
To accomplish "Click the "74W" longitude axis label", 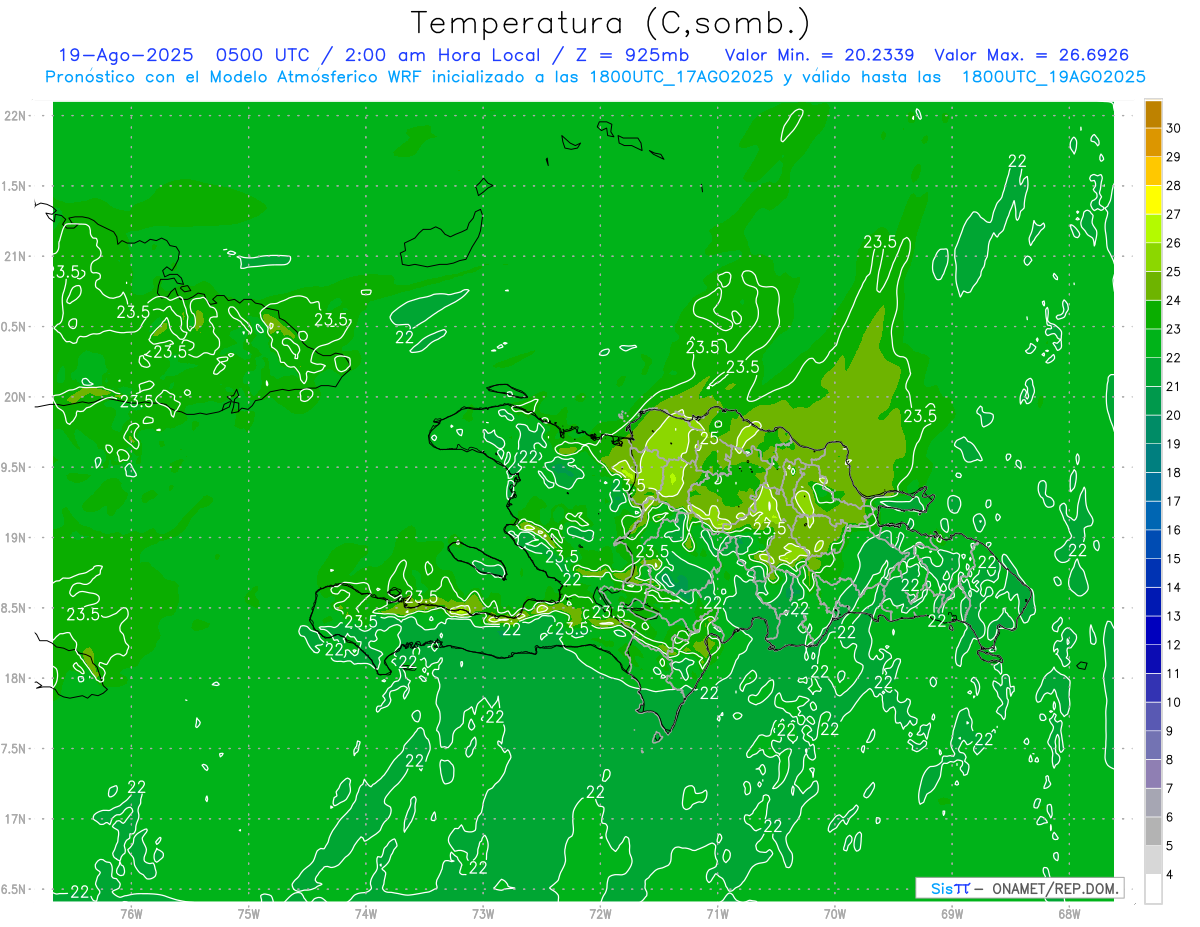I will (366, 913).
